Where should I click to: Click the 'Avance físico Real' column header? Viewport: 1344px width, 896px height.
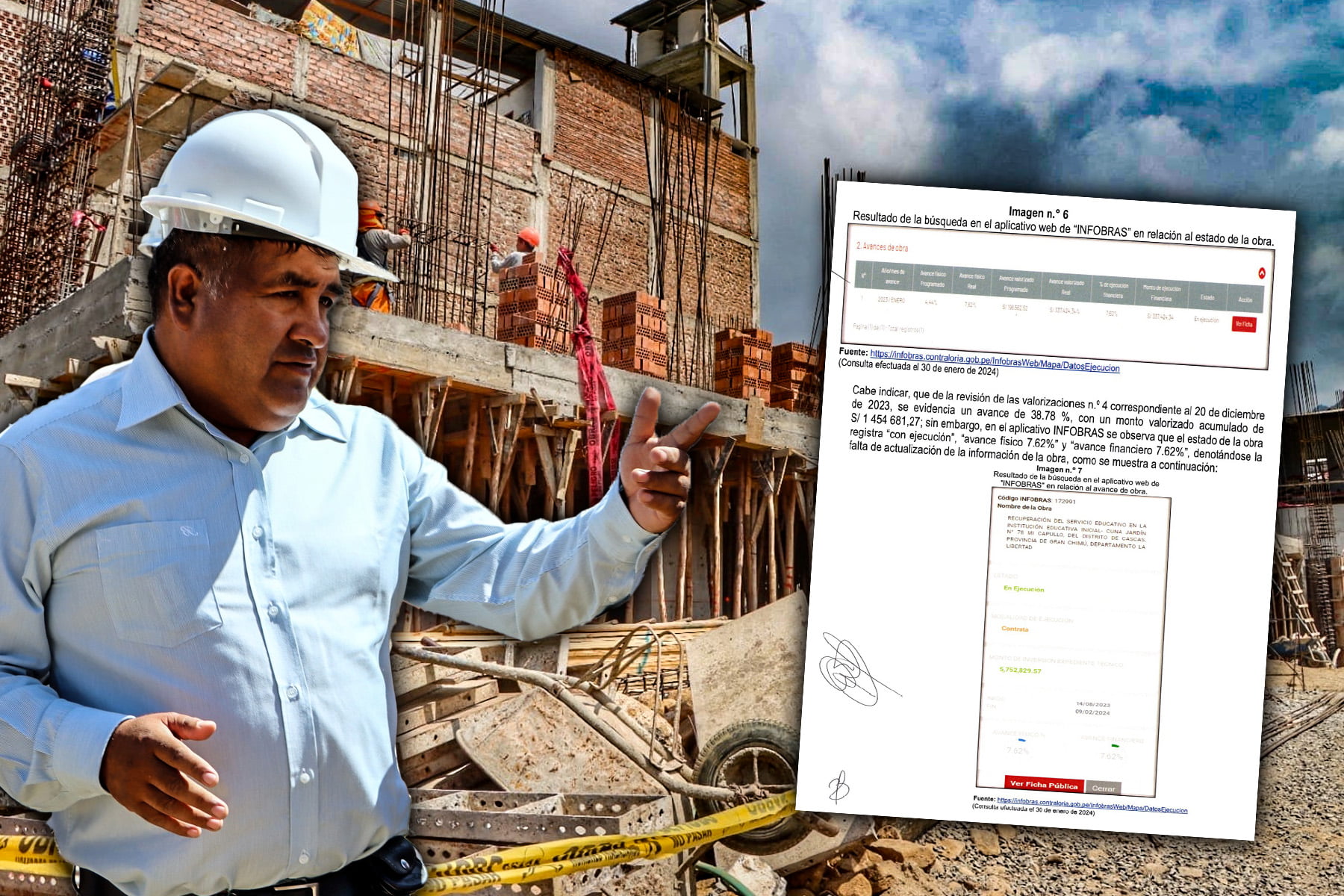click(x=971, y=281)
